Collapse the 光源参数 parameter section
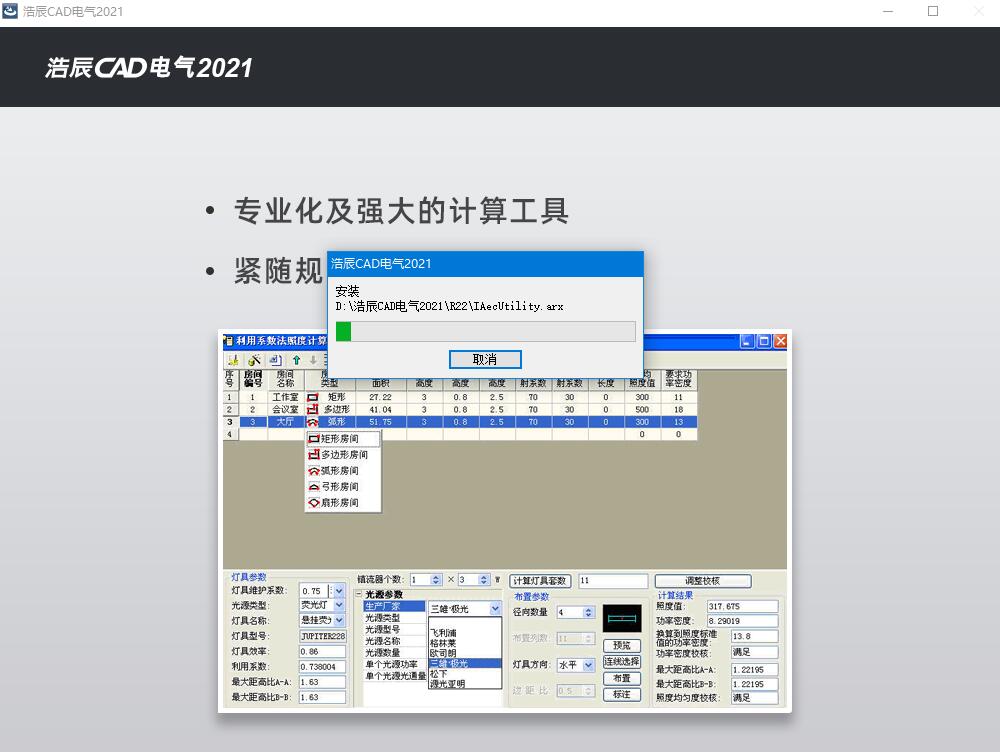 tap(358, 593)
